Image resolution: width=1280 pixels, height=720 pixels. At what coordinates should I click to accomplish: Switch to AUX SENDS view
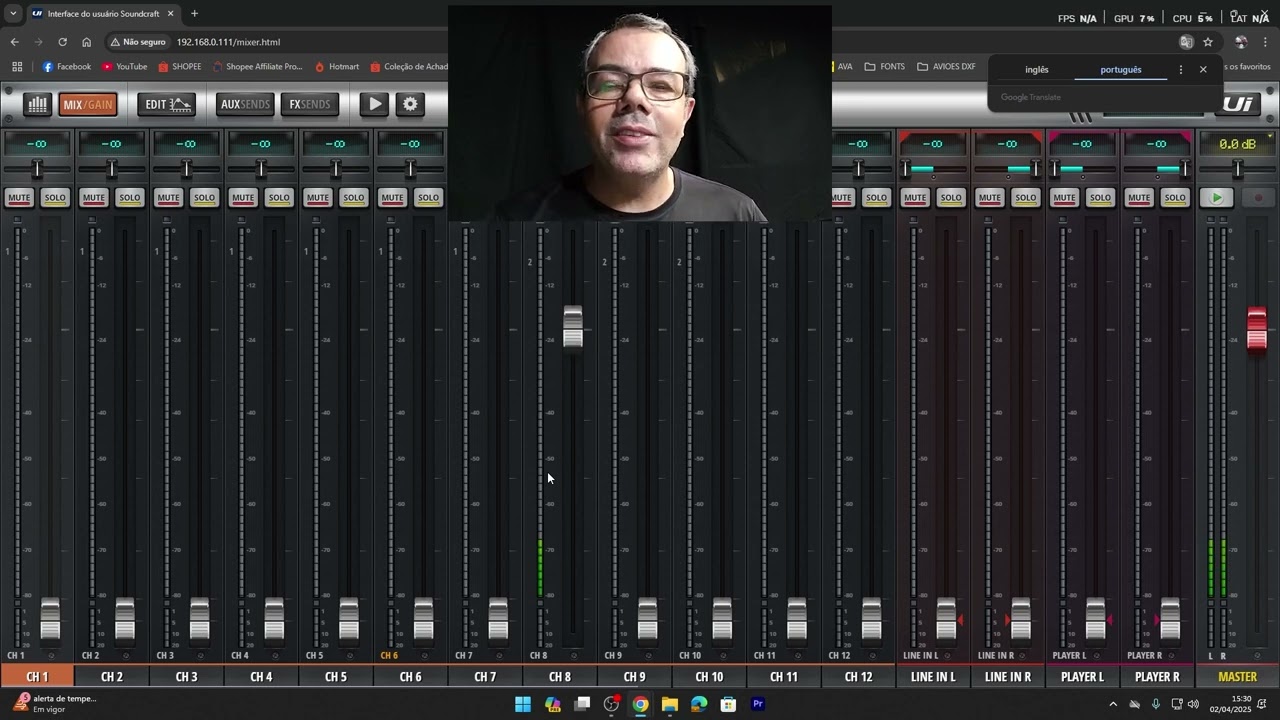245,104
